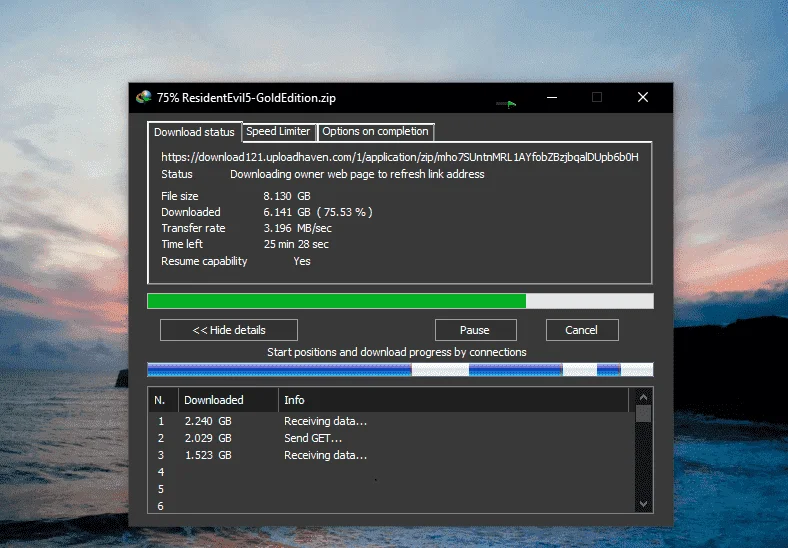
Task: Open the Options on completion tab
Action: [x=375, y=132]
